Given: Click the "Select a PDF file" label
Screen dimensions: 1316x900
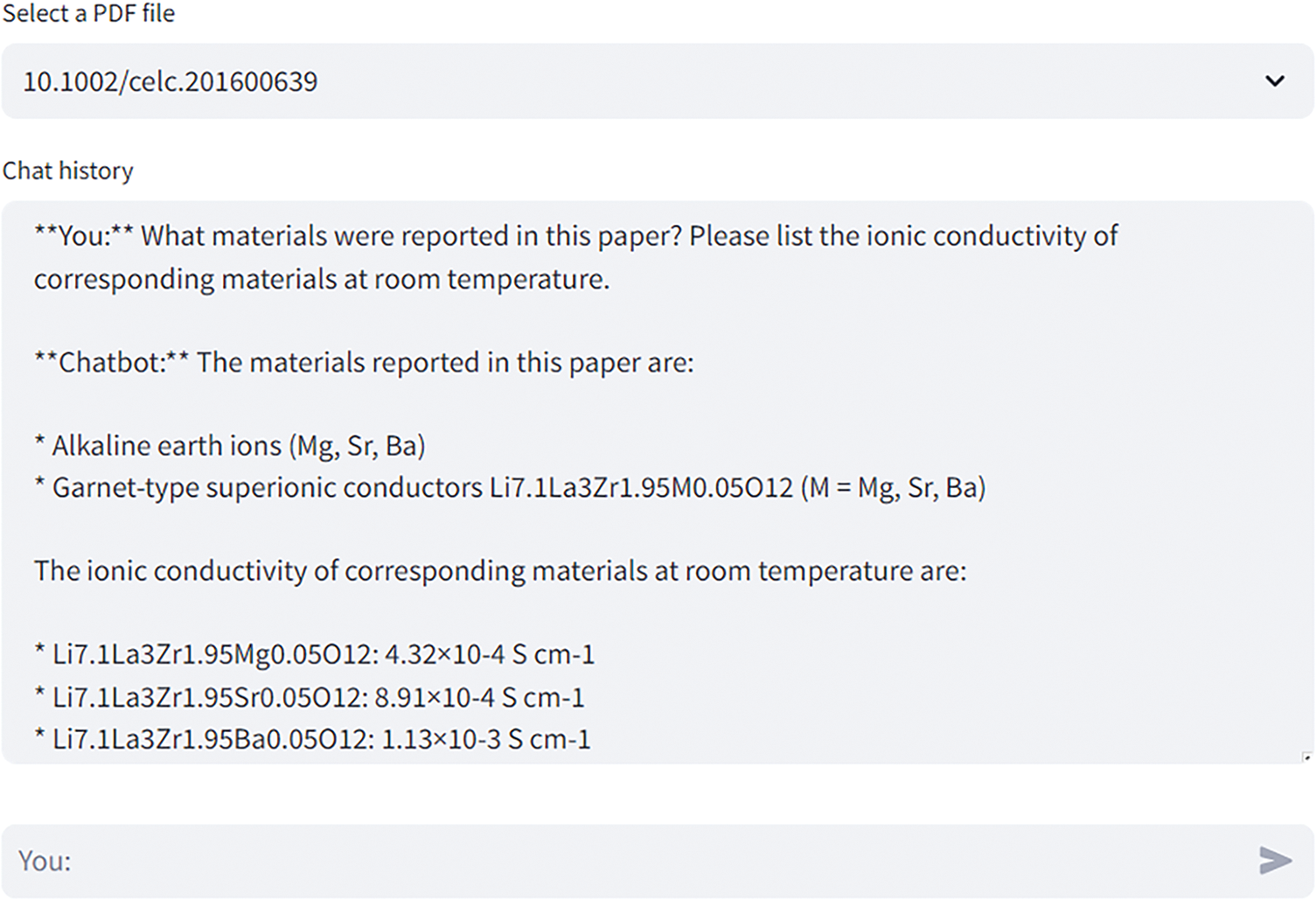Looking at the screenshot, I should point(88,13).
